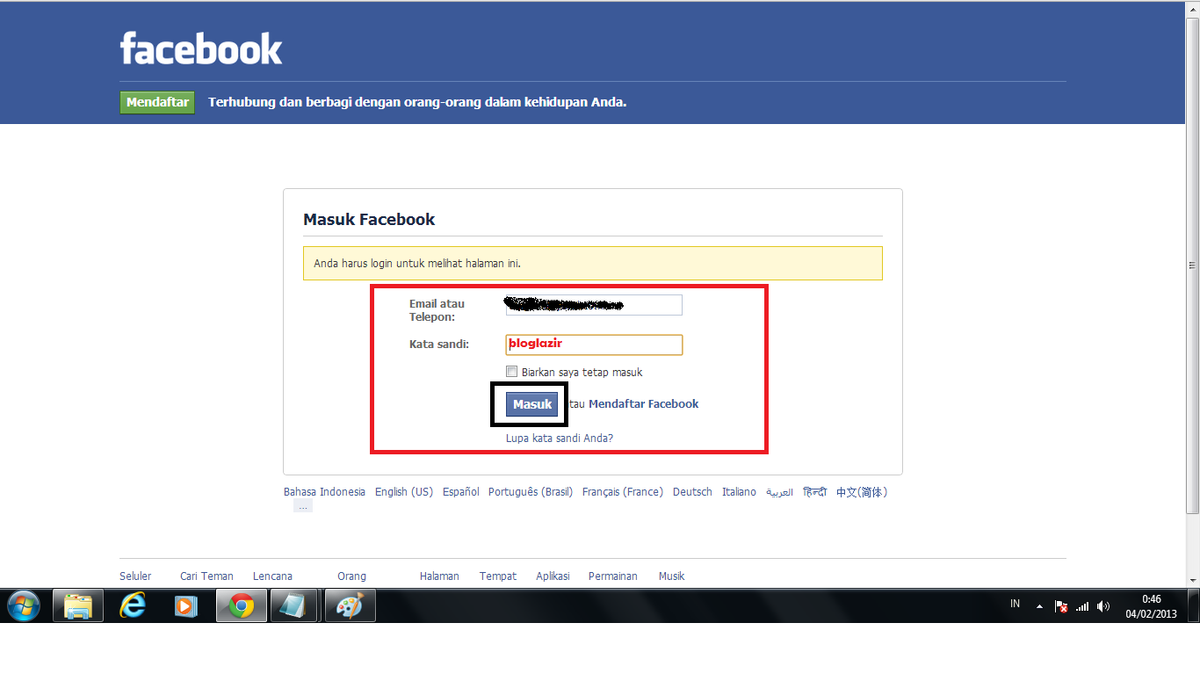Switch language to Deutsch
Screen dimensions: 1200x675
point(692,492)
